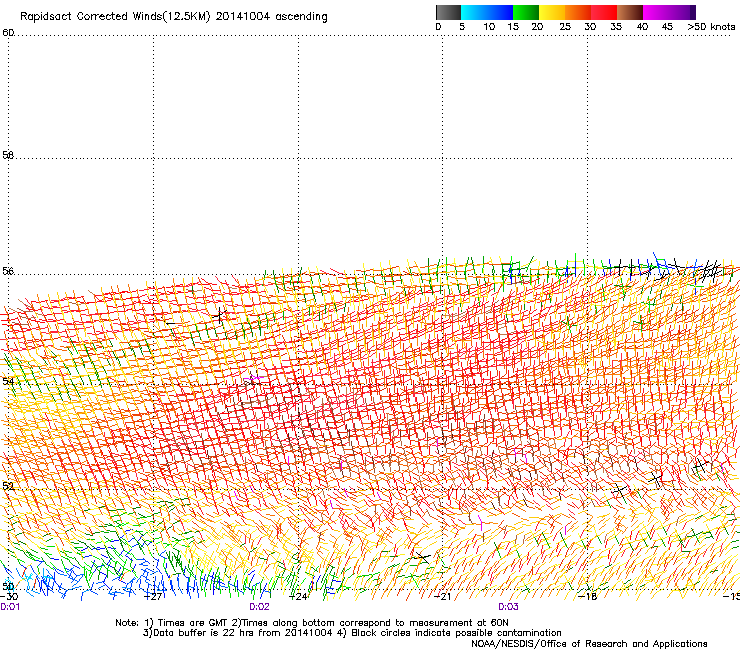Choose the brown 35-40 knots color band
740x650 pixels.
630,12
